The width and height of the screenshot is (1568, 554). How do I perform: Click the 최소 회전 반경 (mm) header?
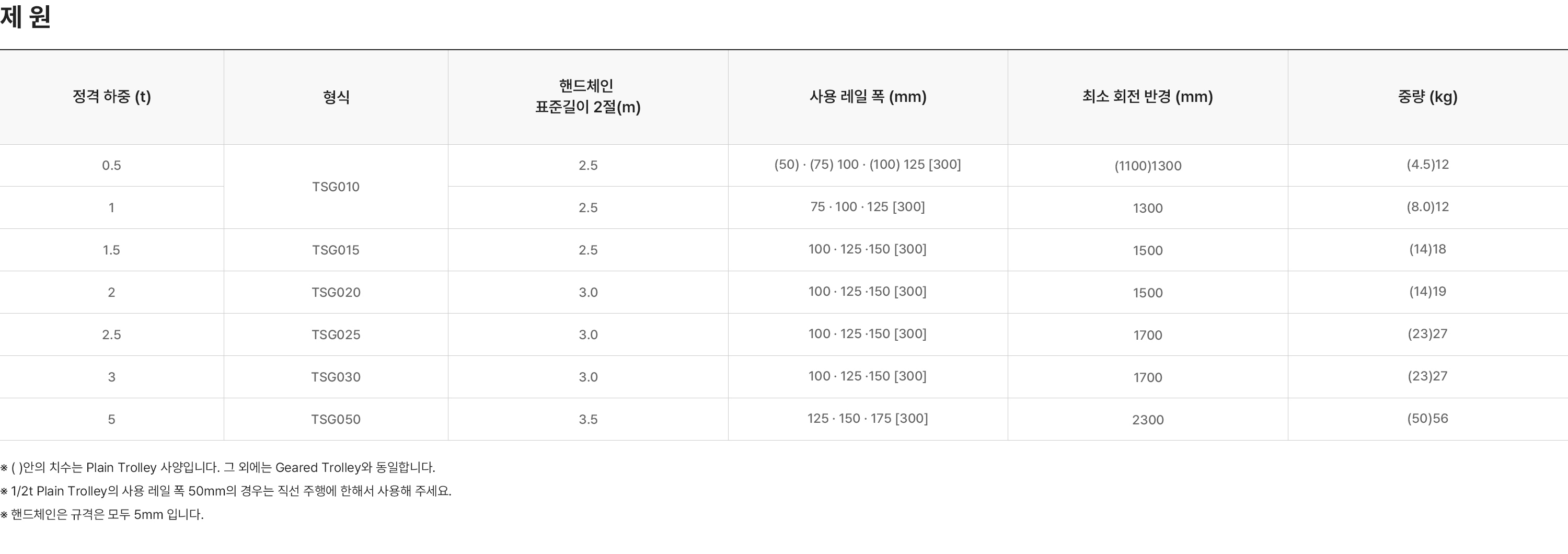1147,97
